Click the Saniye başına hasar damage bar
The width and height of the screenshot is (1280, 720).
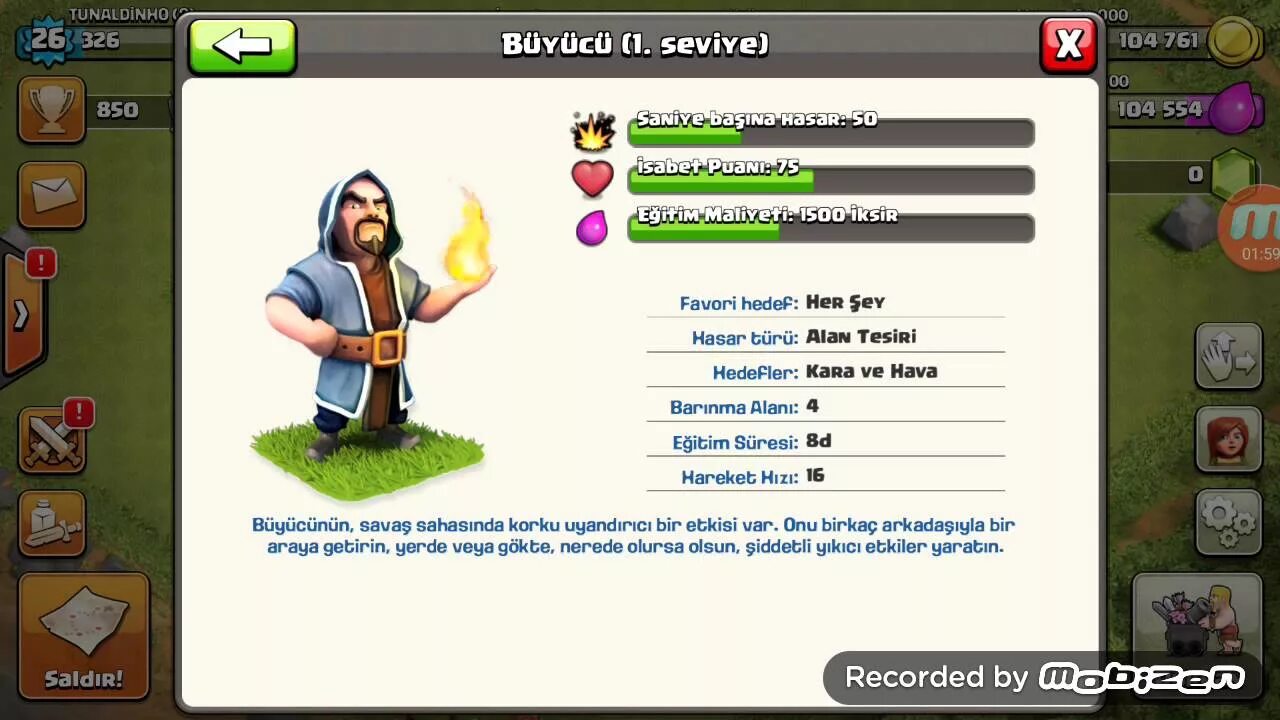831,132
